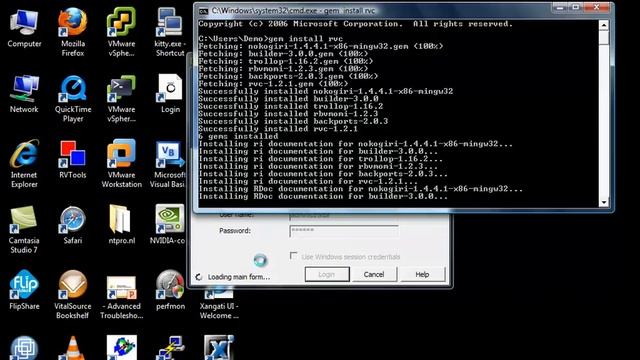Image resolution: width=640 pixels, height=360 pixels.
Task: Minimize the cmd.exe window
Action: click(x=560, y=7)
